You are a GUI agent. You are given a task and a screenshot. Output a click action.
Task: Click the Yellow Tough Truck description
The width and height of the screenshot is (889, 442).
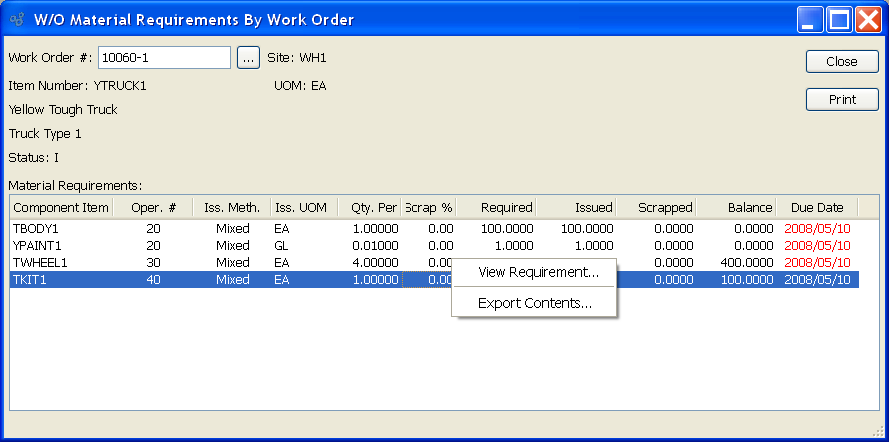[x=63, y=110]
